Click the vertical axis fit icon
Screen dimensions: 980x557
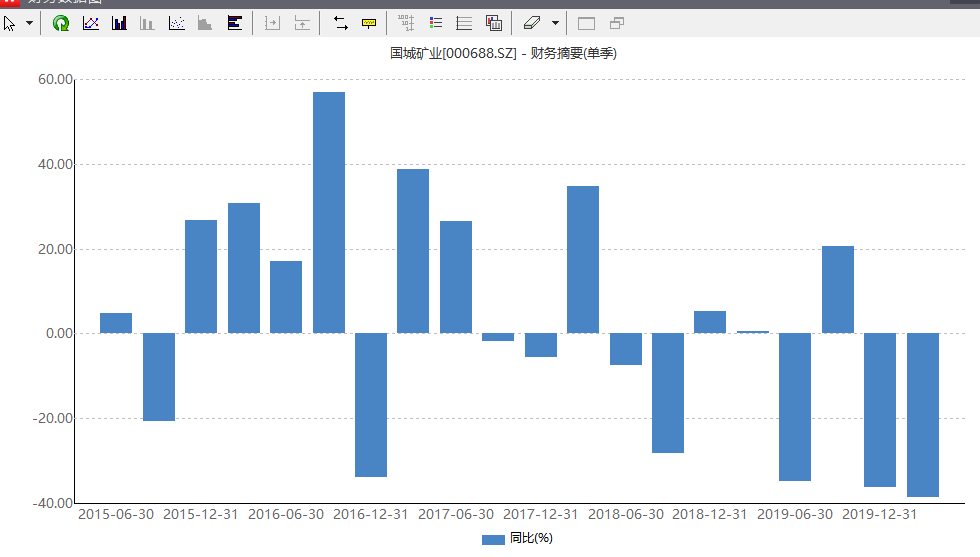click(302, 24)
